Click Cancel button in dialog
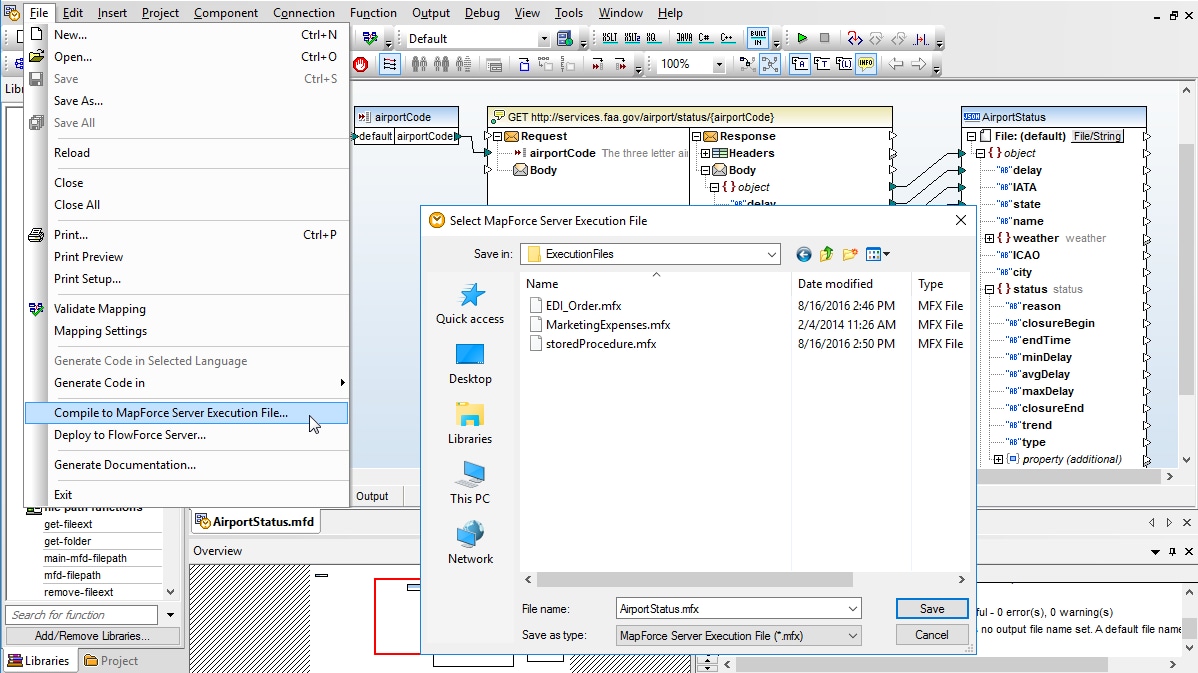This screenshot has width=1198, height=673. pyautogui.click(x=931, y=635)
